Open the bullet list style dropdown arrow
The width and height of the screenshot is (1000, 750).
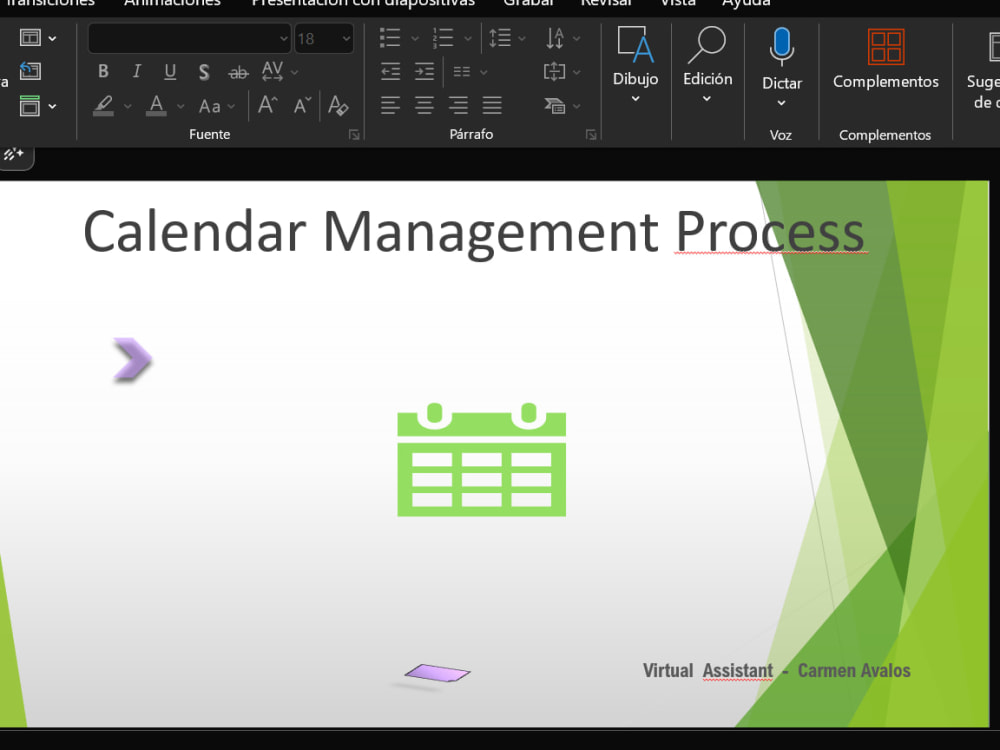coord(415,39)
